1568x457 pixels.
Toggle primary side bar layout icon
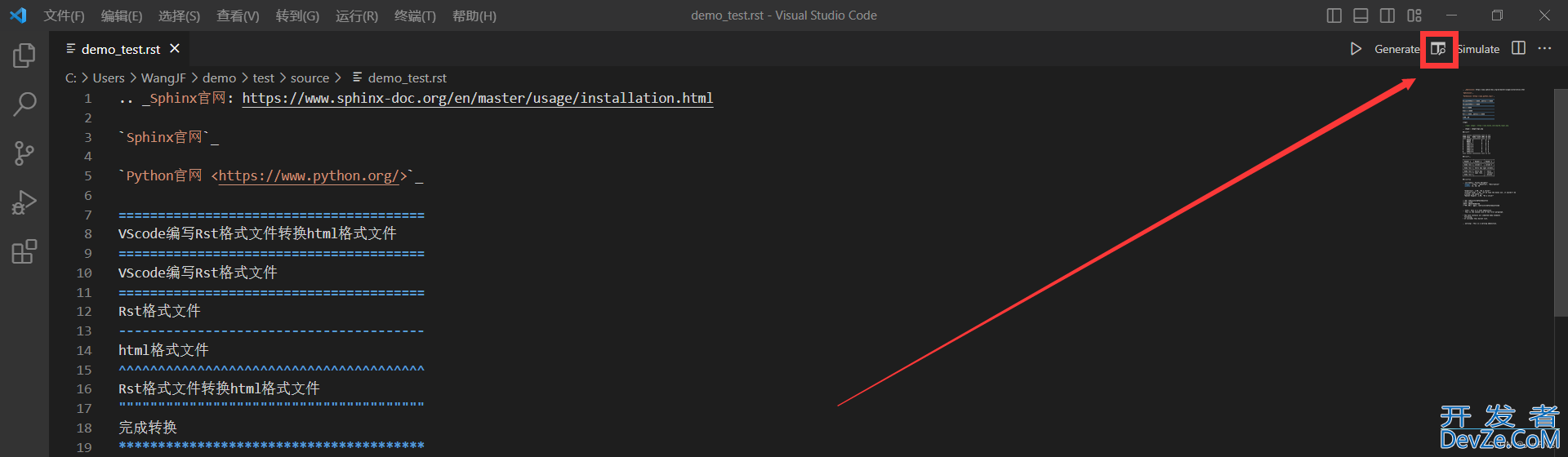tap(1334, 16)
